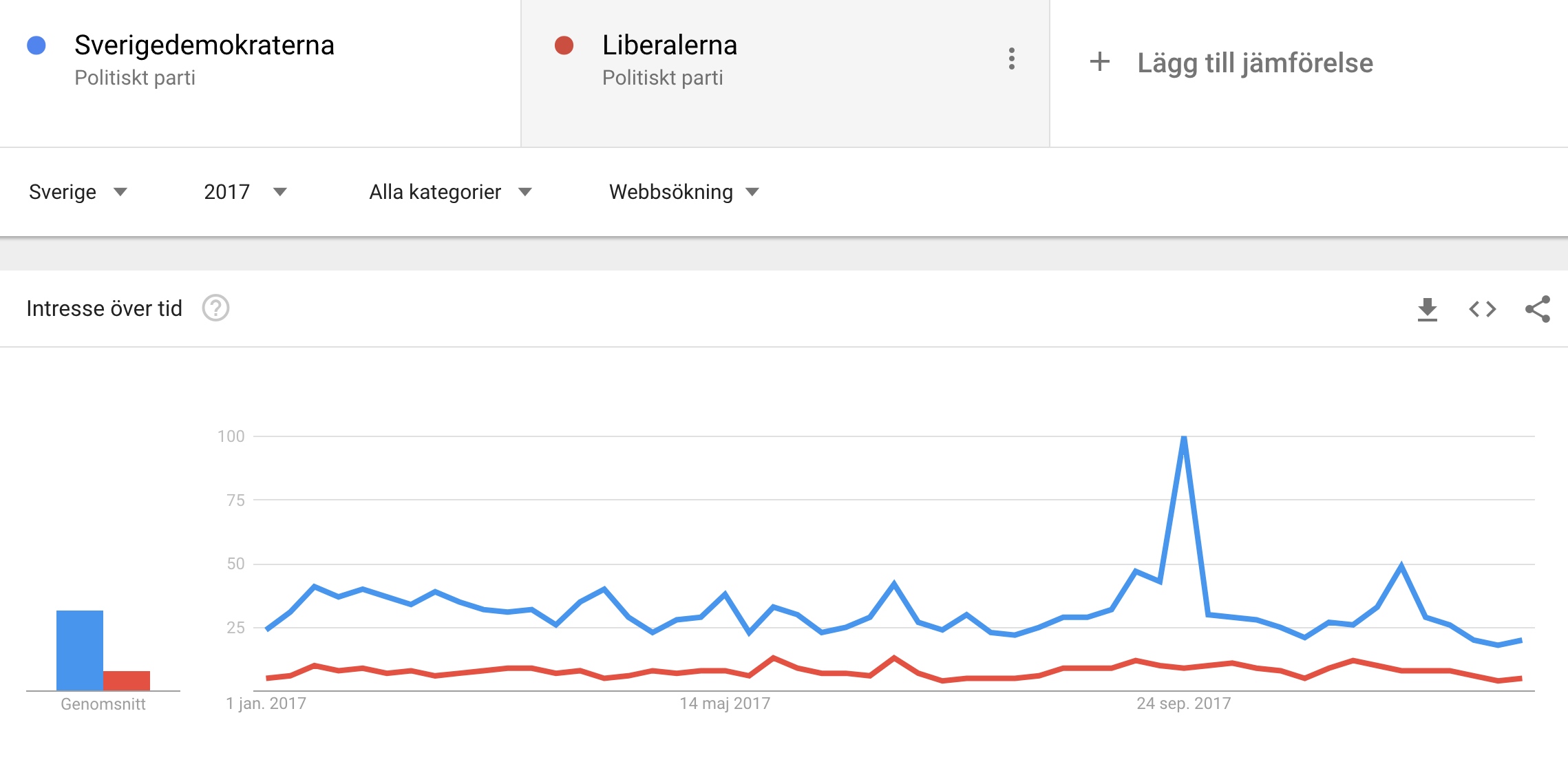
Task: Open the three-dot menu for Liberalerna
Action: (1011, 59)
